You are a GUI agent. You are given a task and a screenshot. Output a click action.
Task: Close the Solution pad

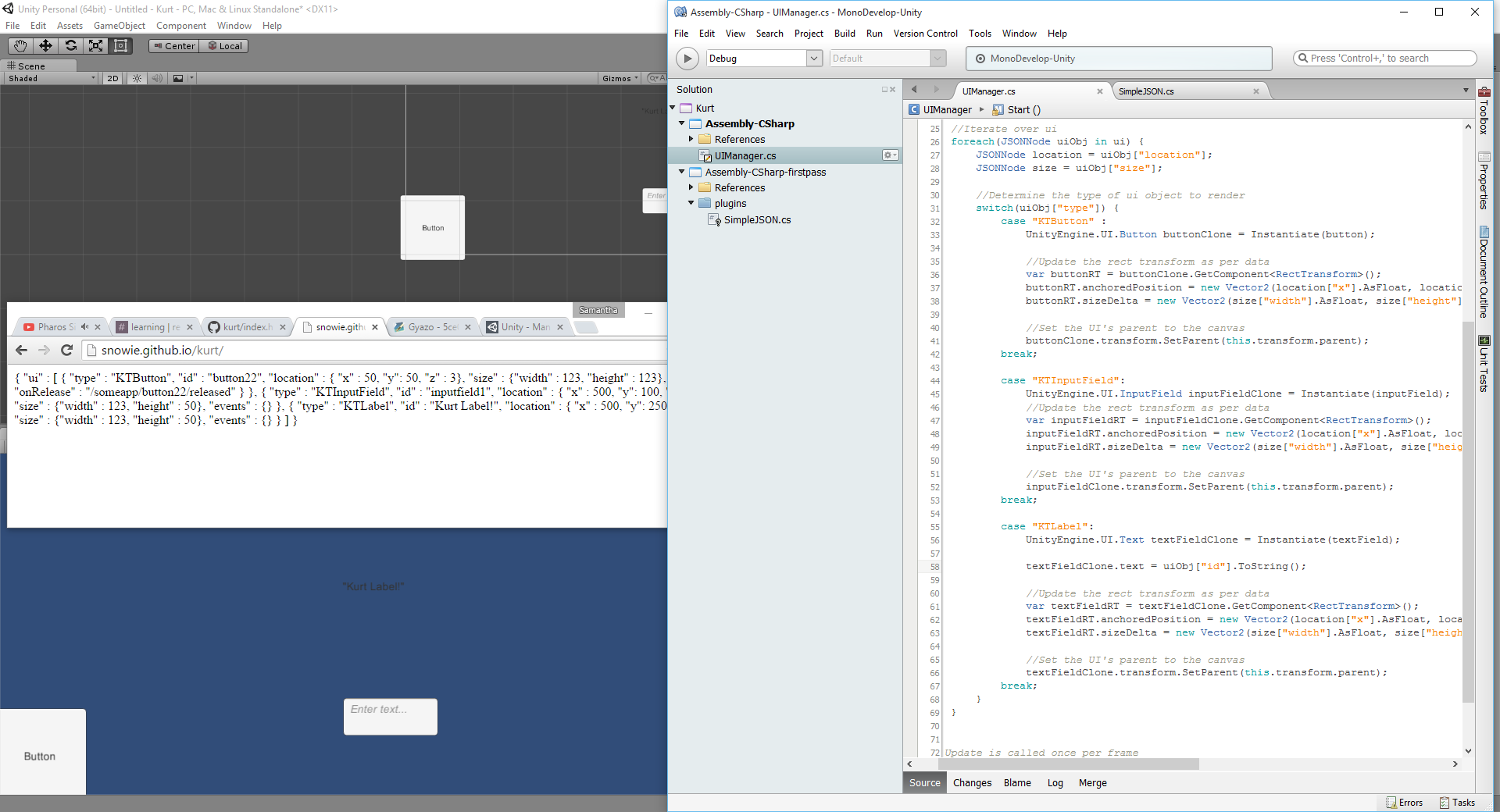[893, 90]
